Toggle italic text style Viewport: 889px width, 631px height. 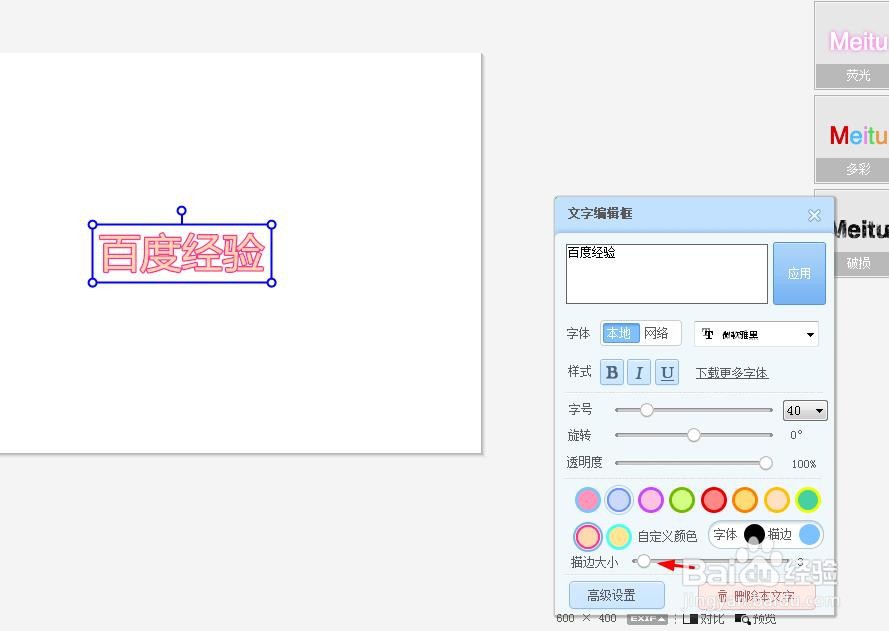point(639,372)
